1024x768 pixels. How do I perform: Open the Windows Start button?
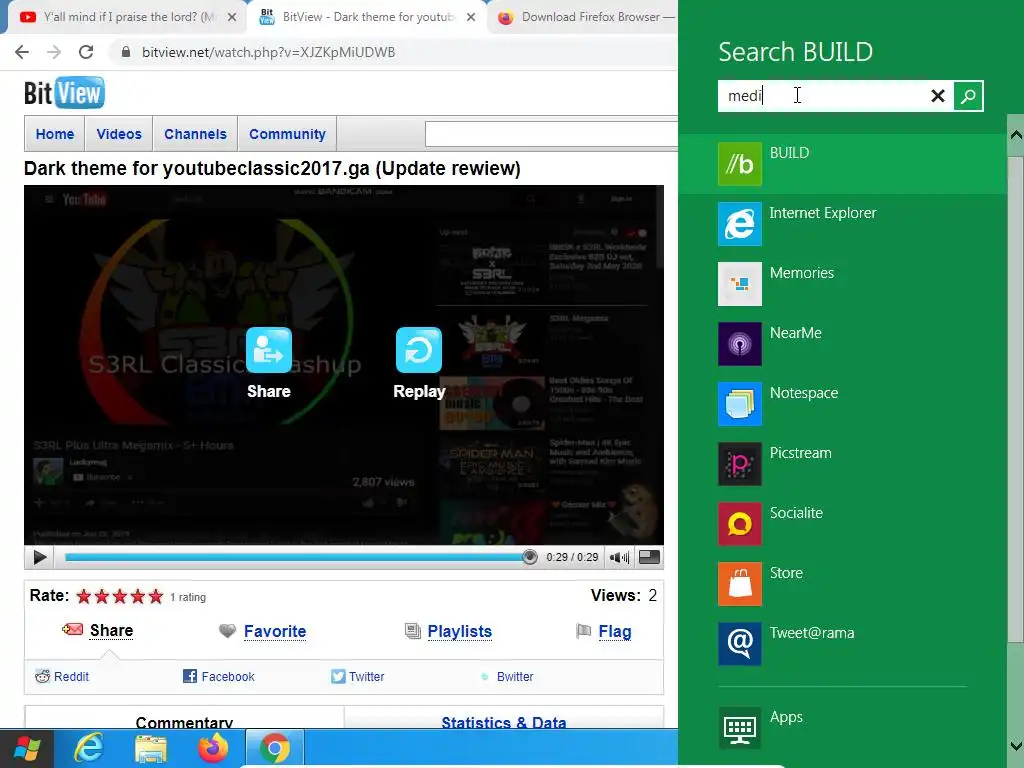pyautogui.click(x=27, y=748)
